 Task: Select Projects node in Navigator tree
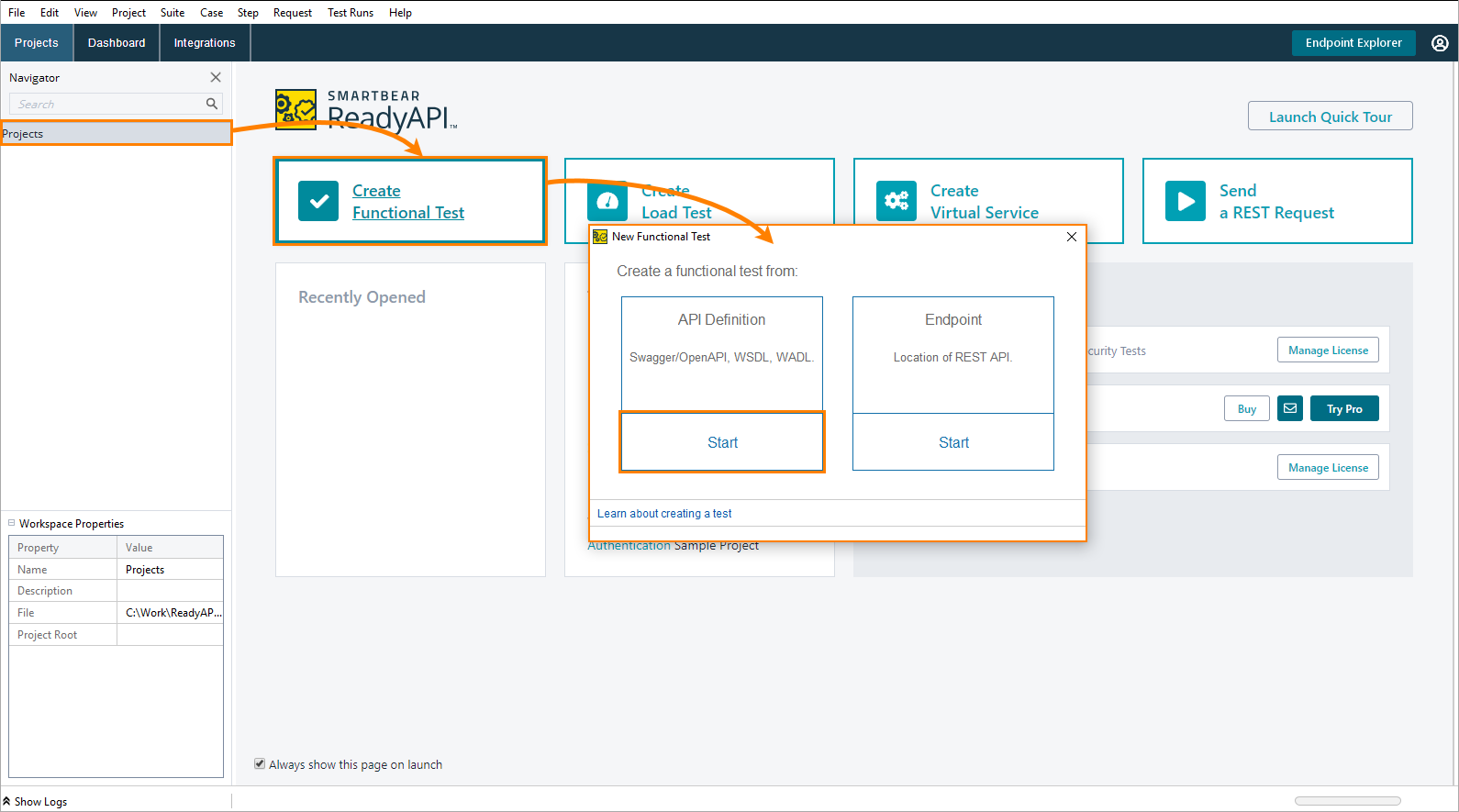pyautogui.click(x=116, y=134)
